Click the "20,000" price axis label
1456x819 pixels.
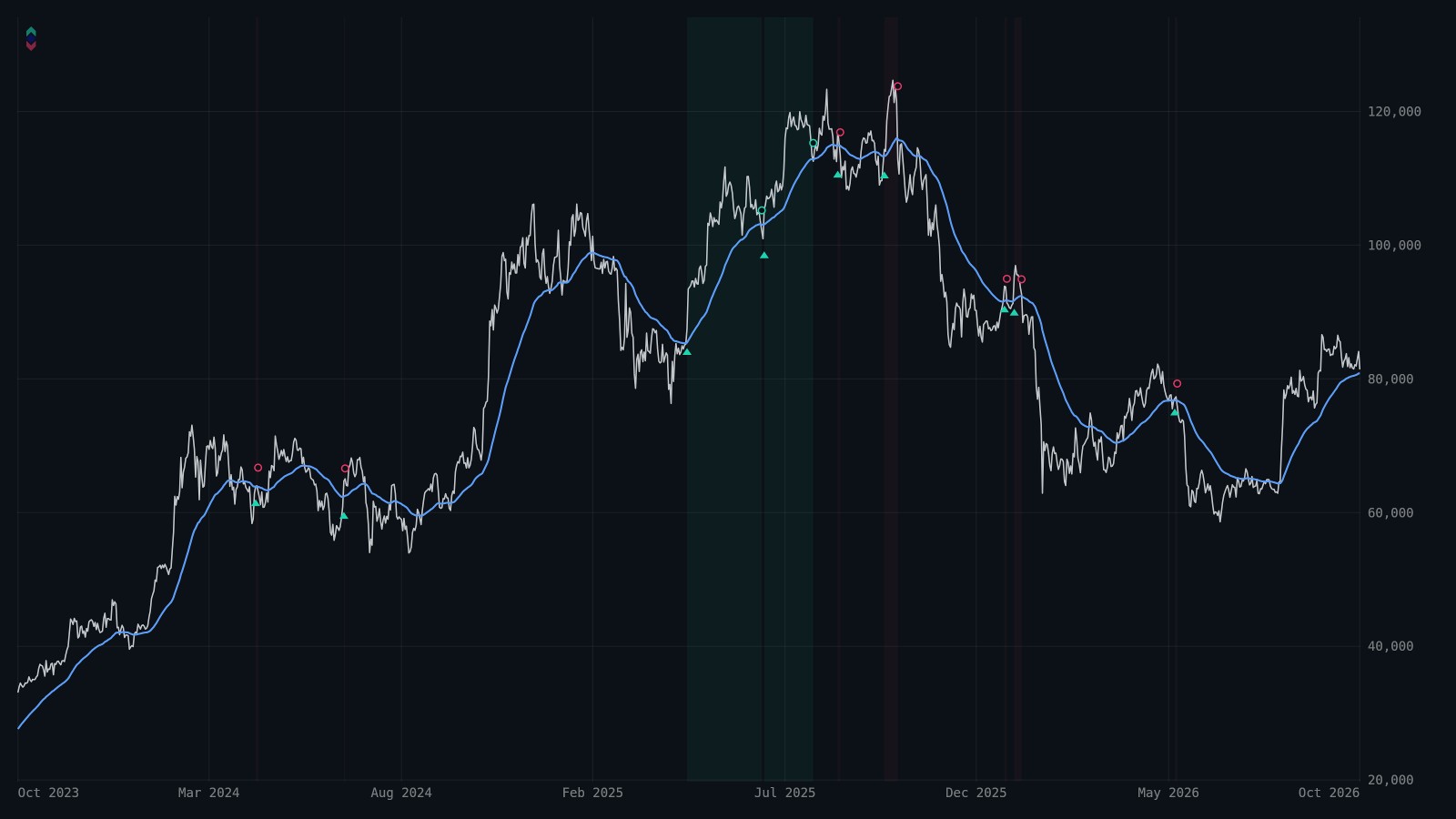(x=1390, y=780)
